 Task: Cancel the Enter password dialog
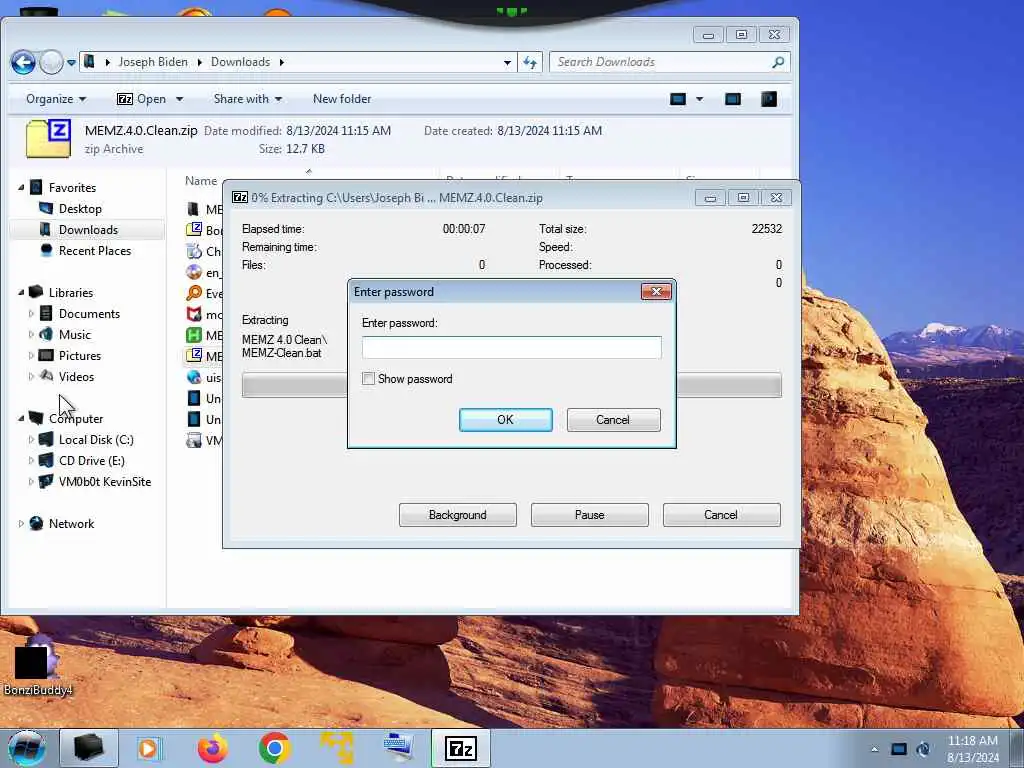(613, 420)
